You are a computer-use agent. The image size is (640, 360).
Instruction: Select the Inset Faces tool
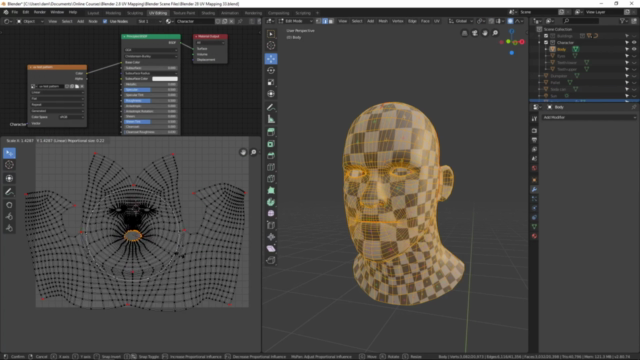click(x=271, y=144)
